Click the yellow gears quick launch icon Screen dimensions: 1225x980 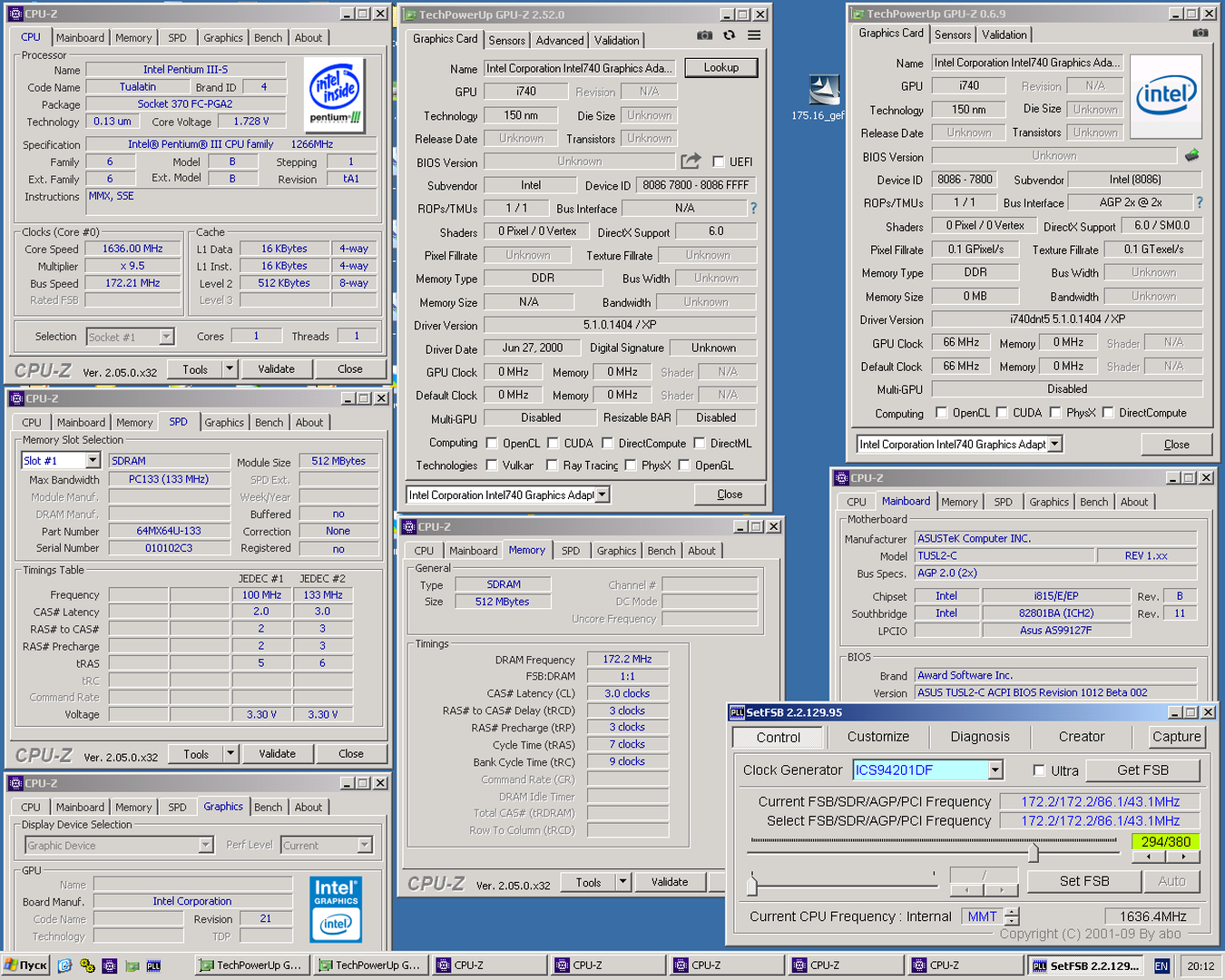click(87, 965)
